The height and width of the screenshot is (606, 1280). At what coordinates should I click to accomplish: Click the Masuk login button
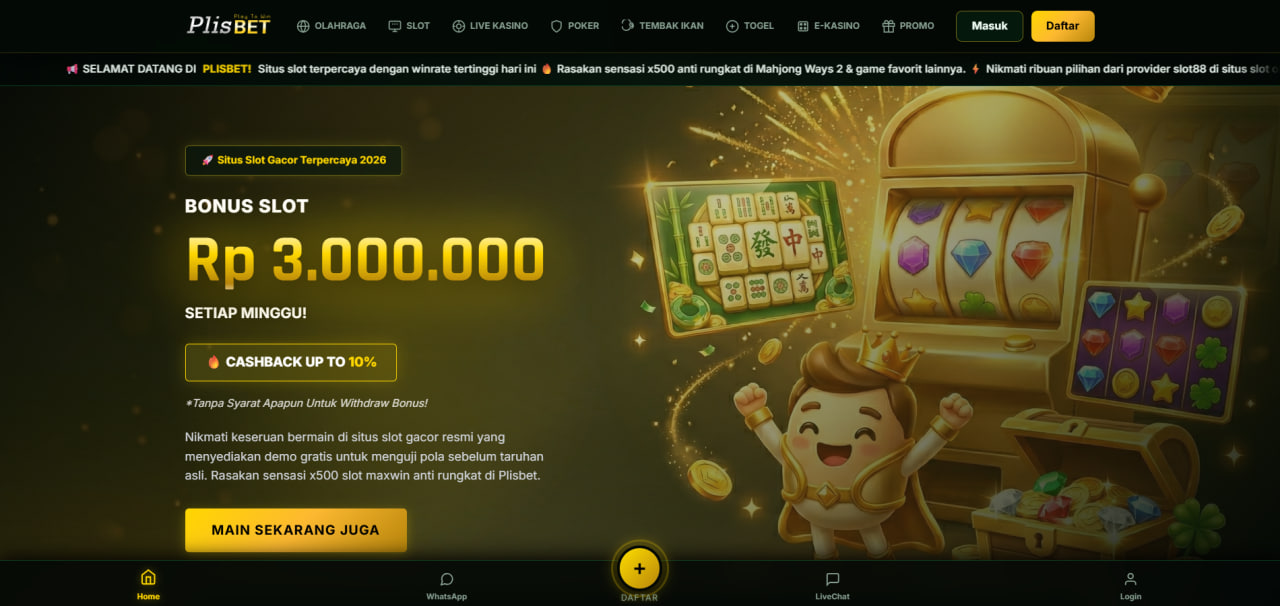point(989,26)
